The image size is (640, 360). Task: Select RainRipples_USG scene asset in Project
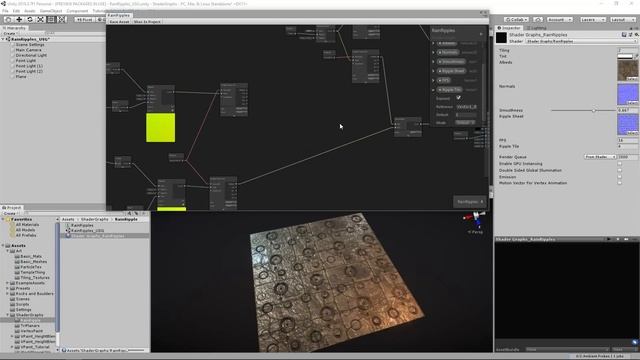click(x=87, y=231)
